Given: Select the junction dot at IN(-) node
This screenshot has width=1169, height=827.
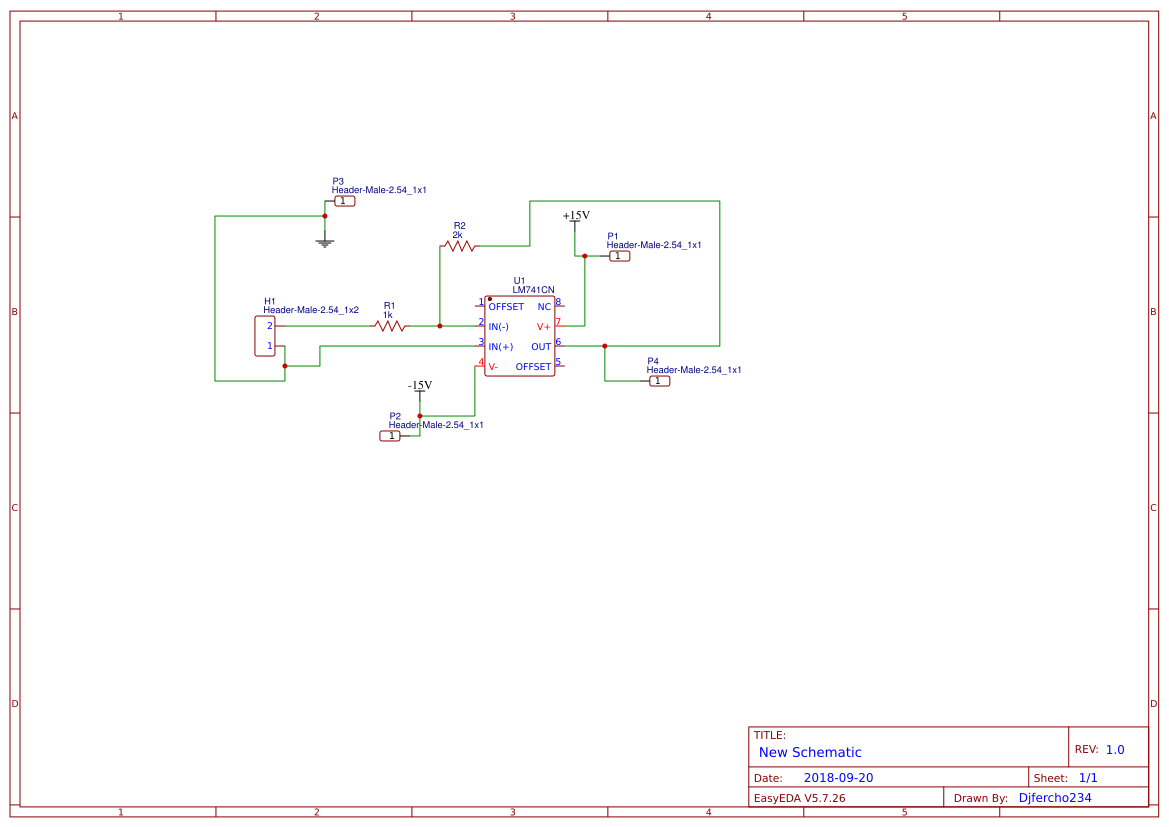Looking at the screenshot, I should [440, 326].
